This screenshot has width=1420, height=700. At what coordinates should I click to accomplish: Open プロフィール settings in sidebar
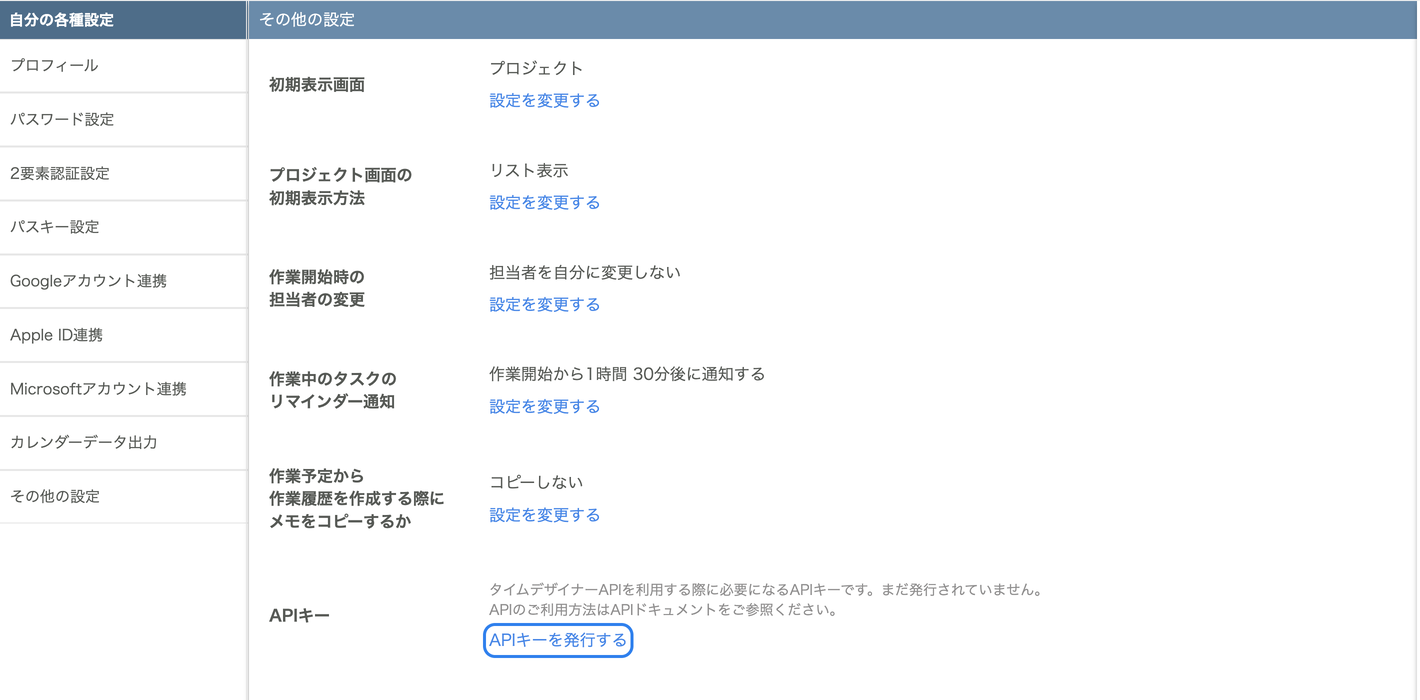[123, 66]
